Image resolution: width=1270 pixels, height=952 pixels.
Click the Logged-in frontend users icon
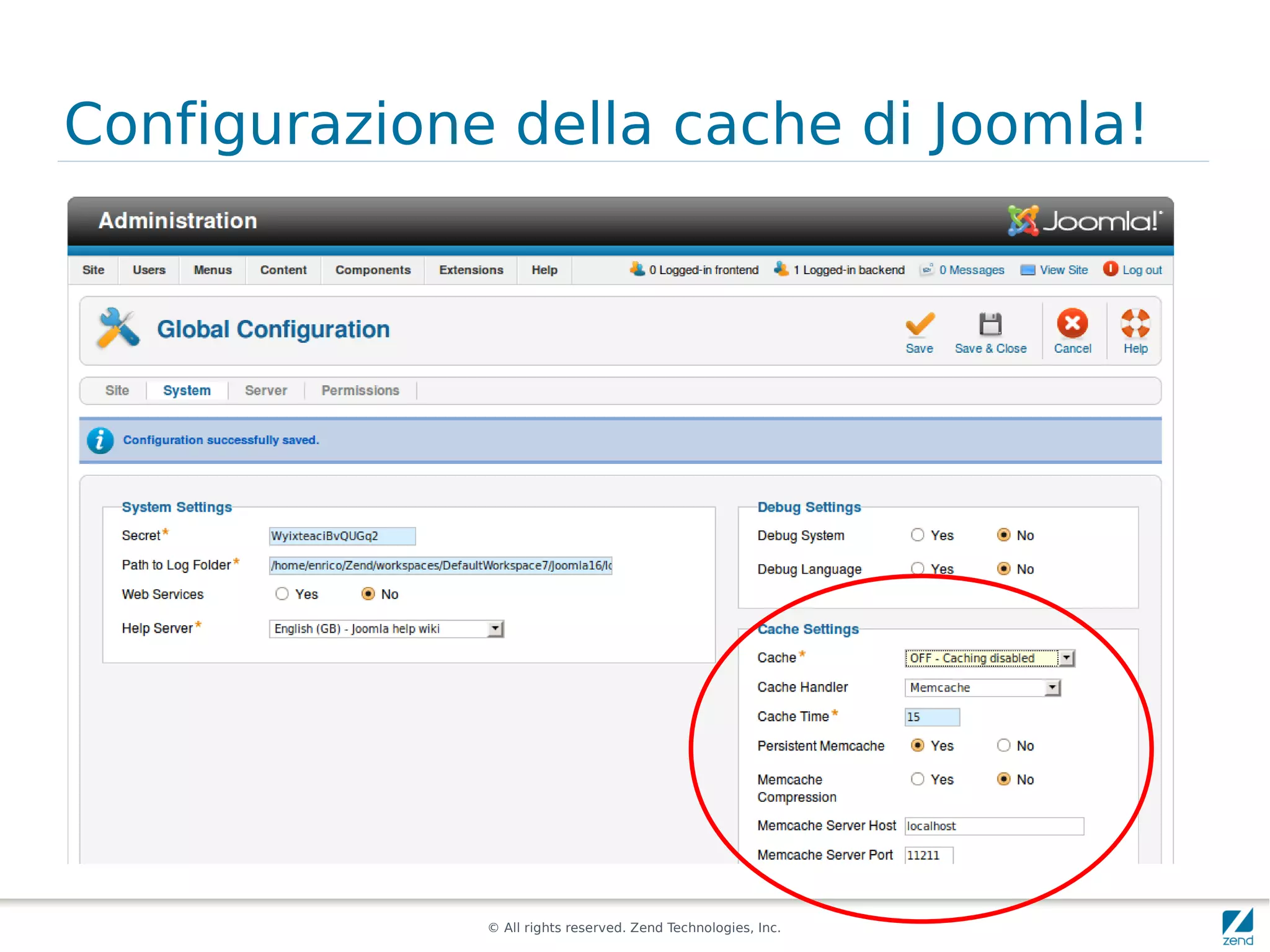(637, 269)
